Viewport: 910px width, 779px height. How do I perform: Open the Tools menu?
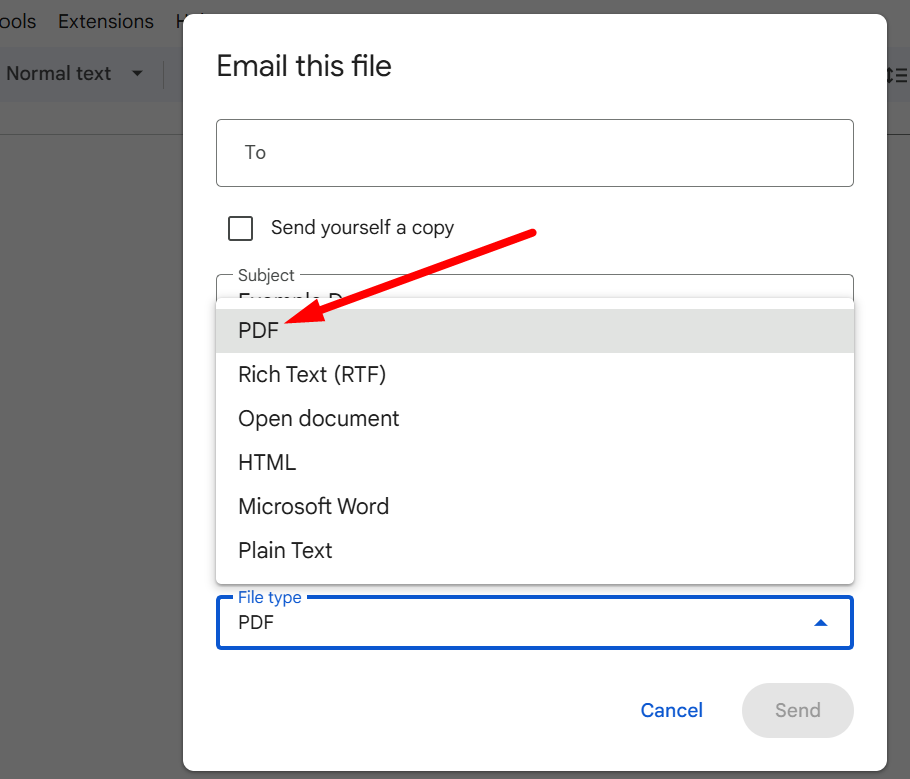point(18,21)
